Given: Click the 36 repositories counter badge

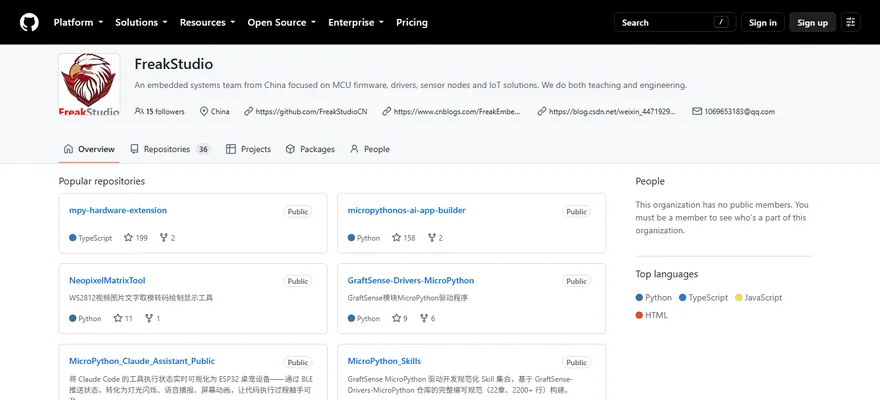Looking at the screenshot, I should 203,149.
